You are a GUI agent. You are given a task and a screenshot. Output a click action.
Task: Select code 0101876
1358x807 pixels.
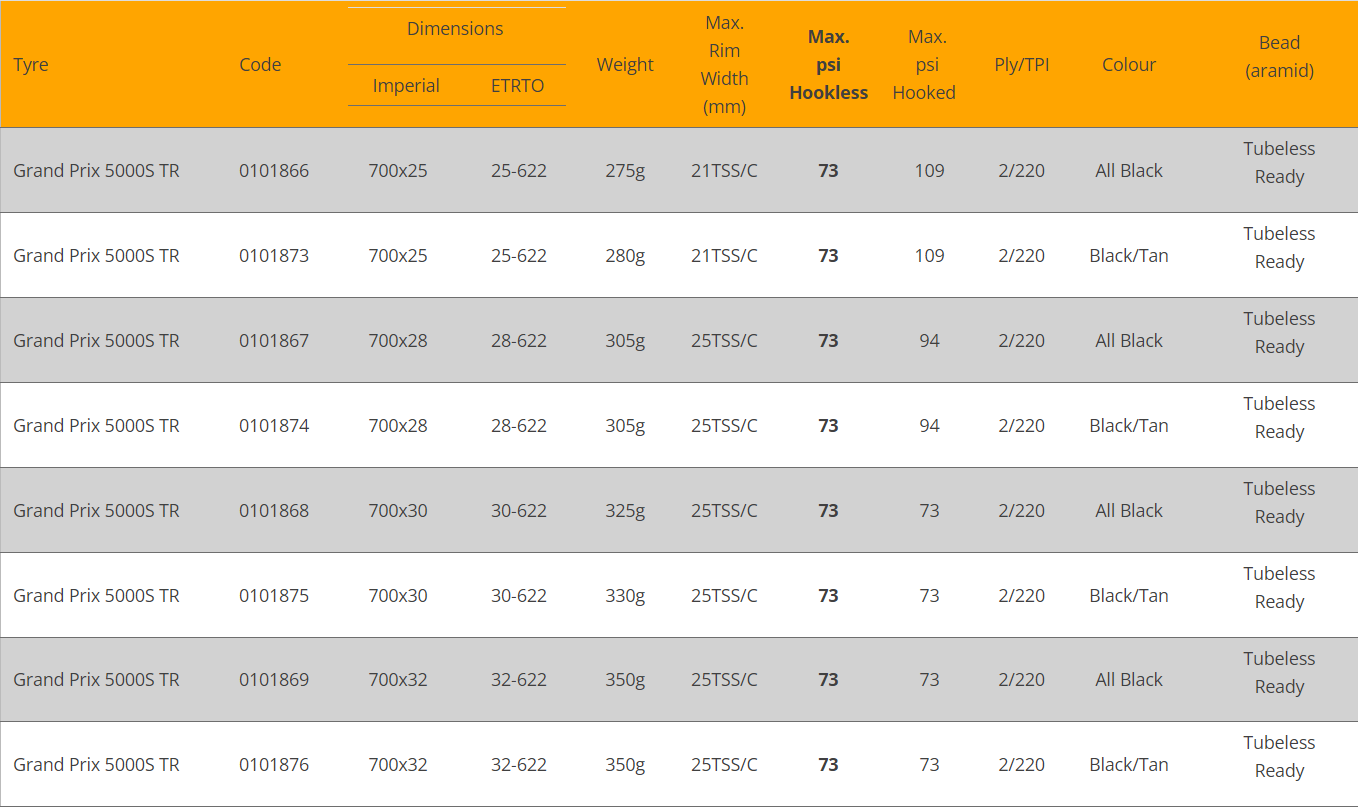274,765
